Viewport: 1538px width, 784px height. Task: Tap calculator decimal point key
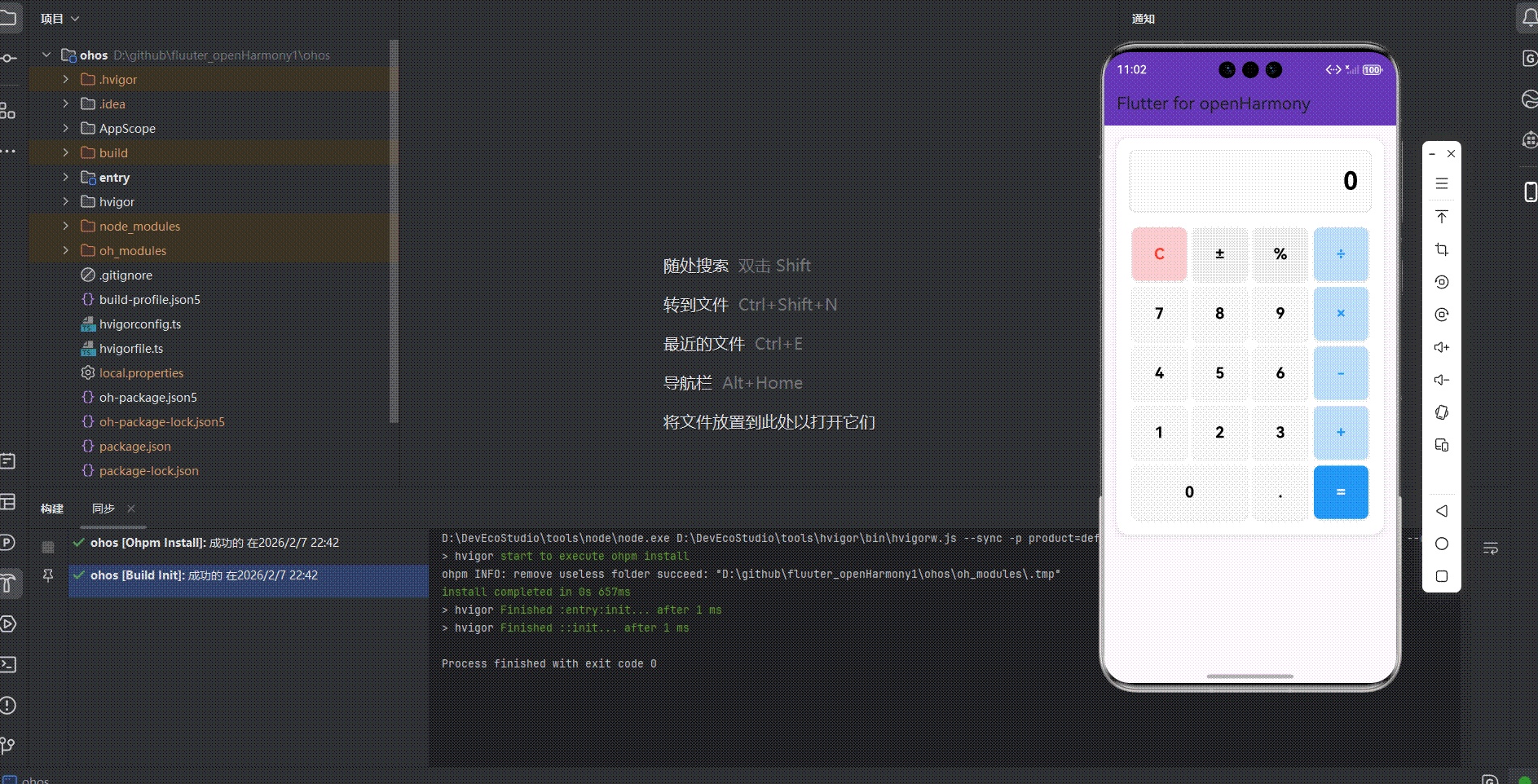[1280, 492]
